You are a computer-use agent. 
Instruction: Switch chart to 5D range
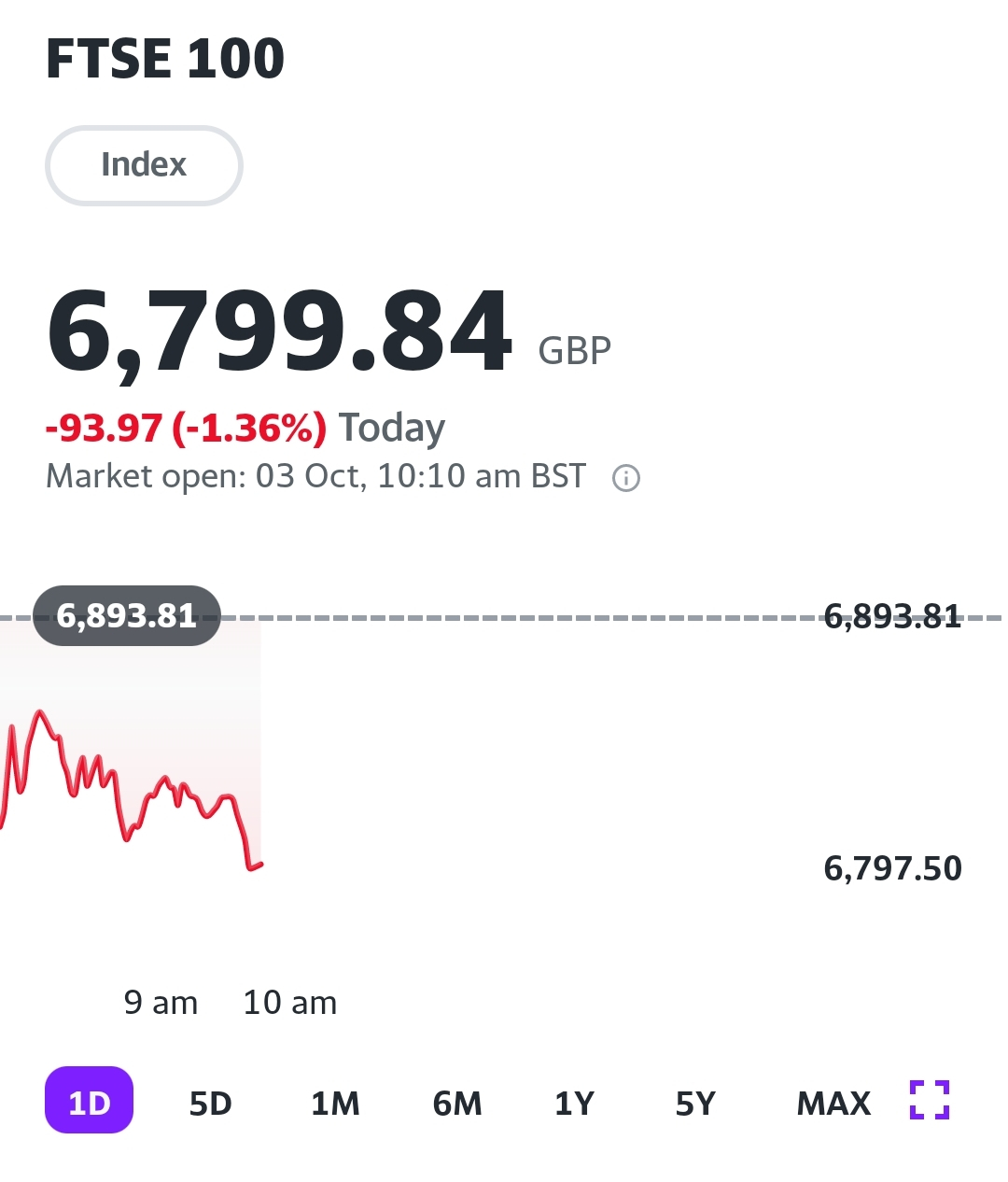pos(211,1104)
